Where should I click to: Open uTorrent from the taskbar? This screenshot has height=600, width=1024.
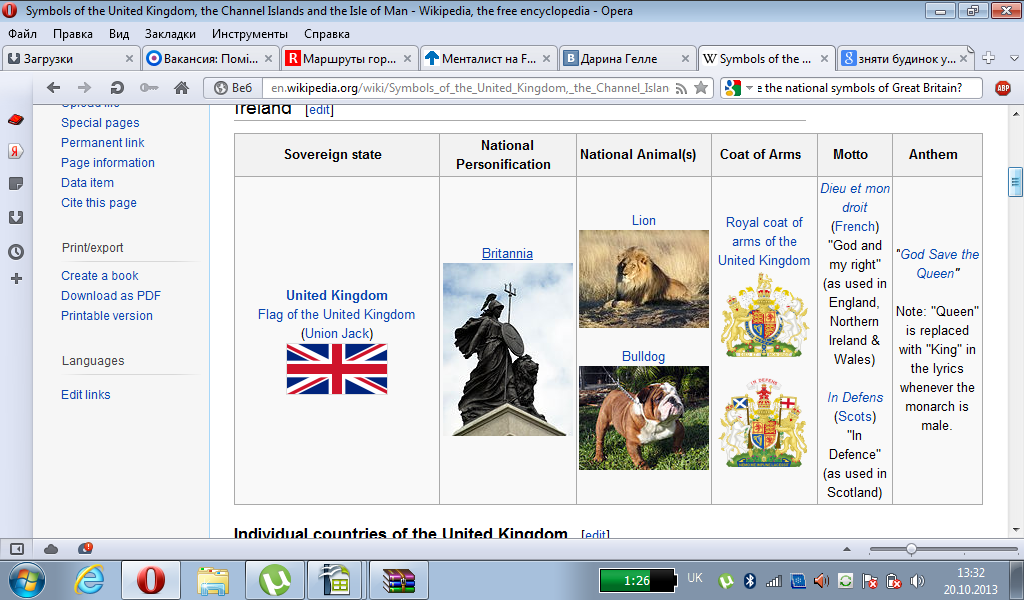tap(275, 580)
